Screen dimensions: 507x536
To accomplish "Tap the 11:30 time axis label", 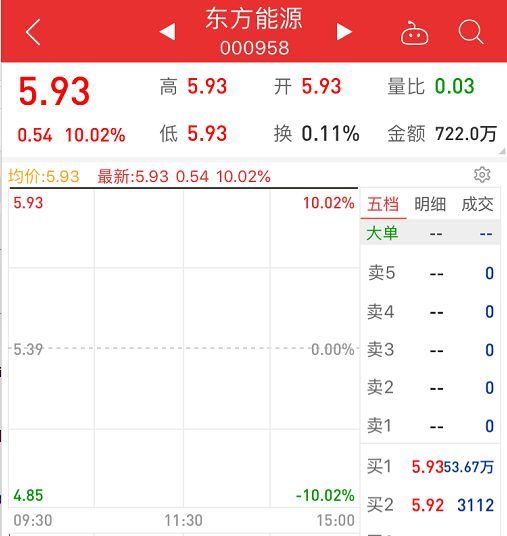I will 184,521.
